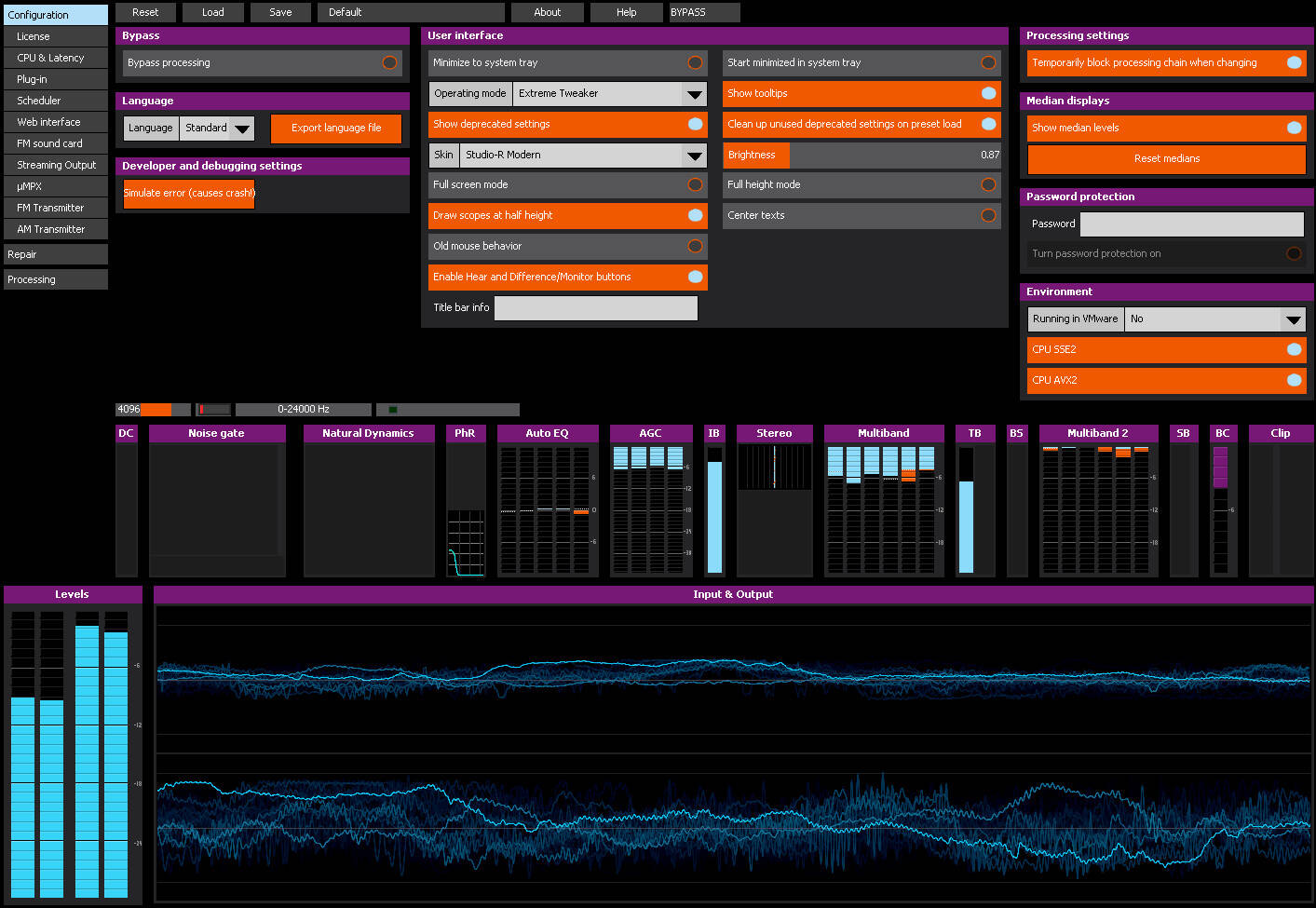This screenshot has width=1316, height=908.
Task: Click the Stereo scope display
Action: (774, 500)
